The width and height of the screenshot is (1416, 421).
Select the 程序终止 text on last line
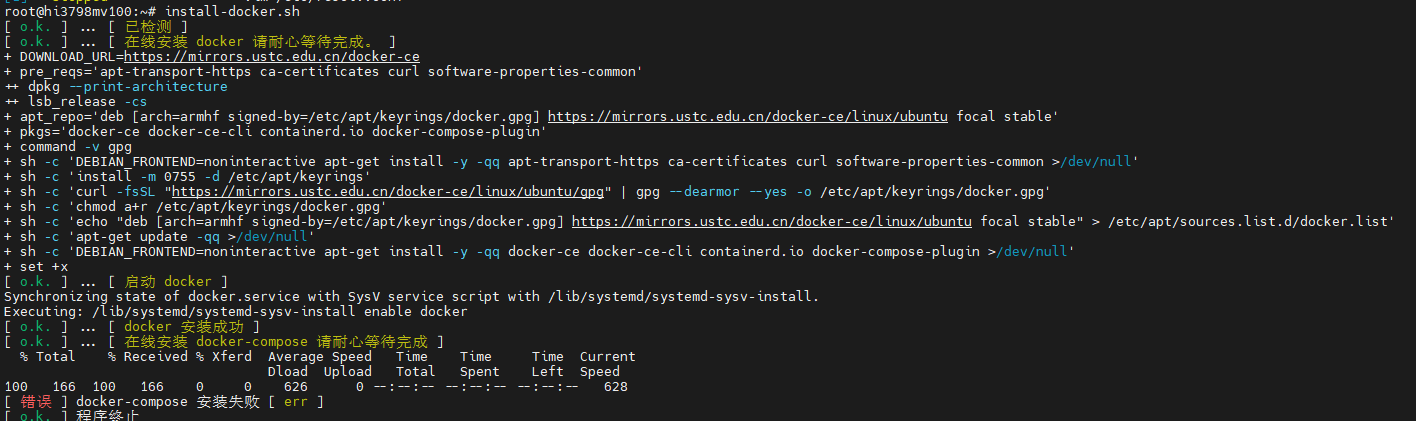click(108, 416)
